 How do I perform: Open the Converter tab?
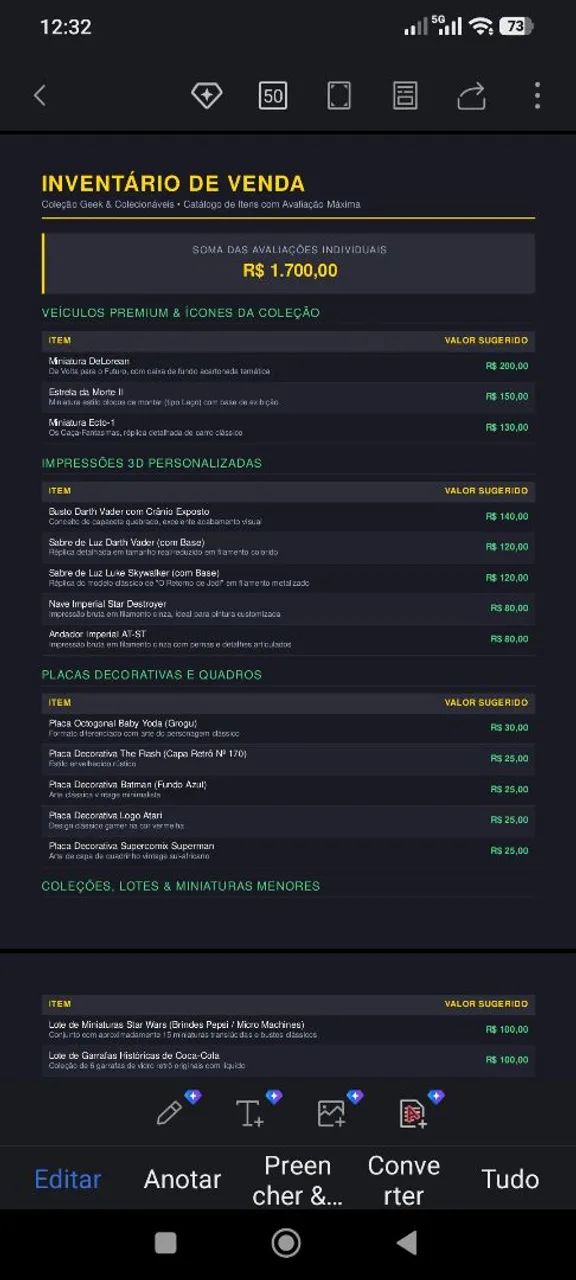pos(404,1180)
